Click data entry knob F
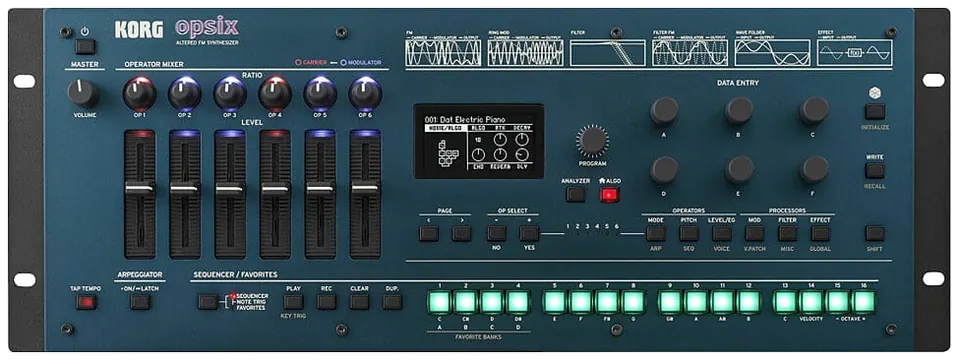 tap(814, 170)
